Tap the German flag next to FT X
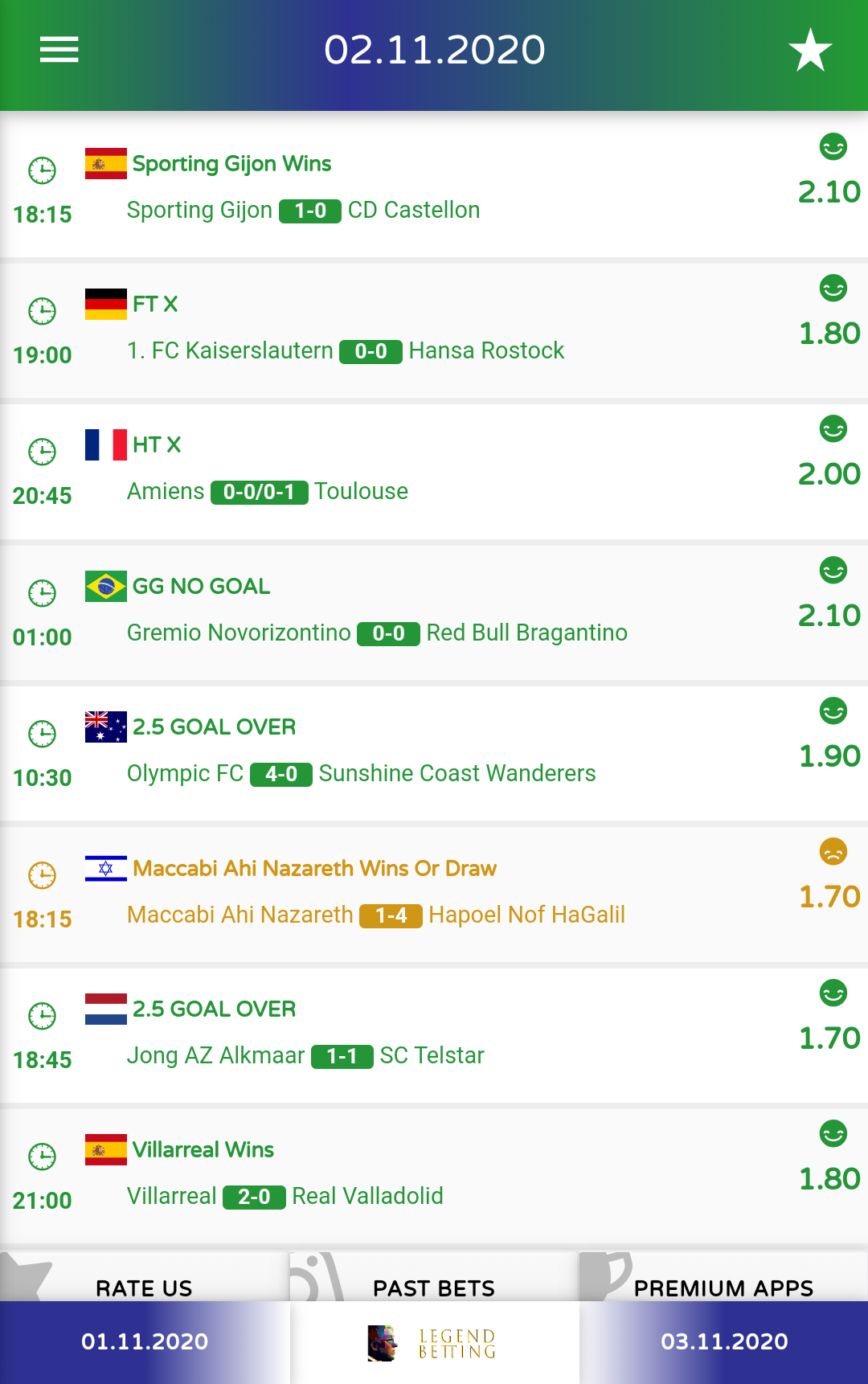The width and height of the screenshot is (868, 1384). click(x=106, y=304)
